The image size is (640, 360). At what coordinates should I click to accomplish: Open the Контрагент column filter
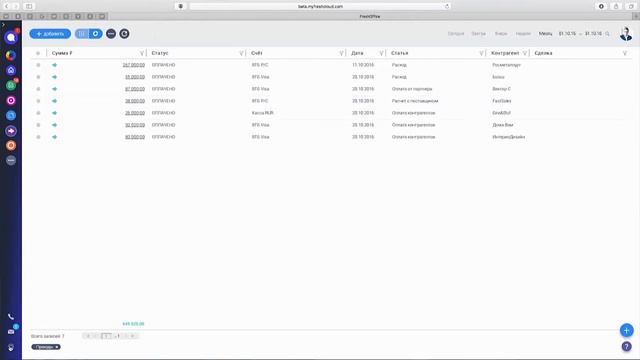525,53
